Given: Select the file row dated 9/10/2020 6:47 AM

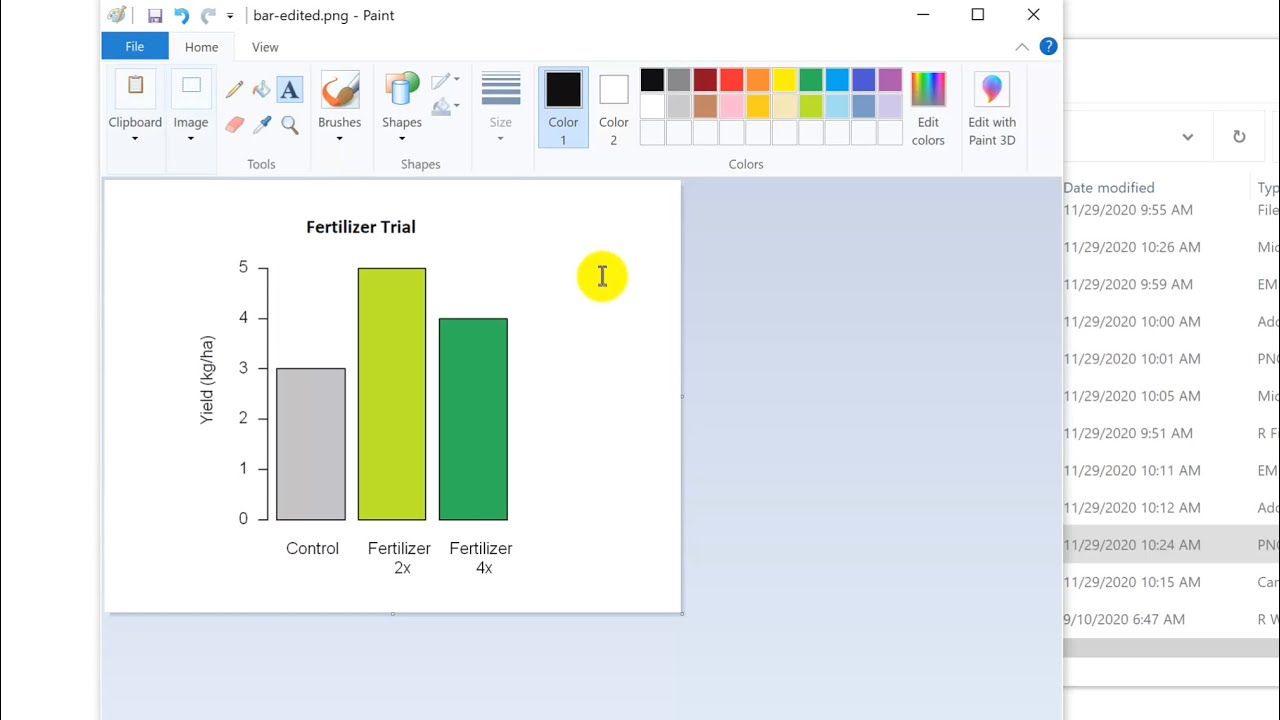Looking at the screenshot, I should click(1171, 619).
